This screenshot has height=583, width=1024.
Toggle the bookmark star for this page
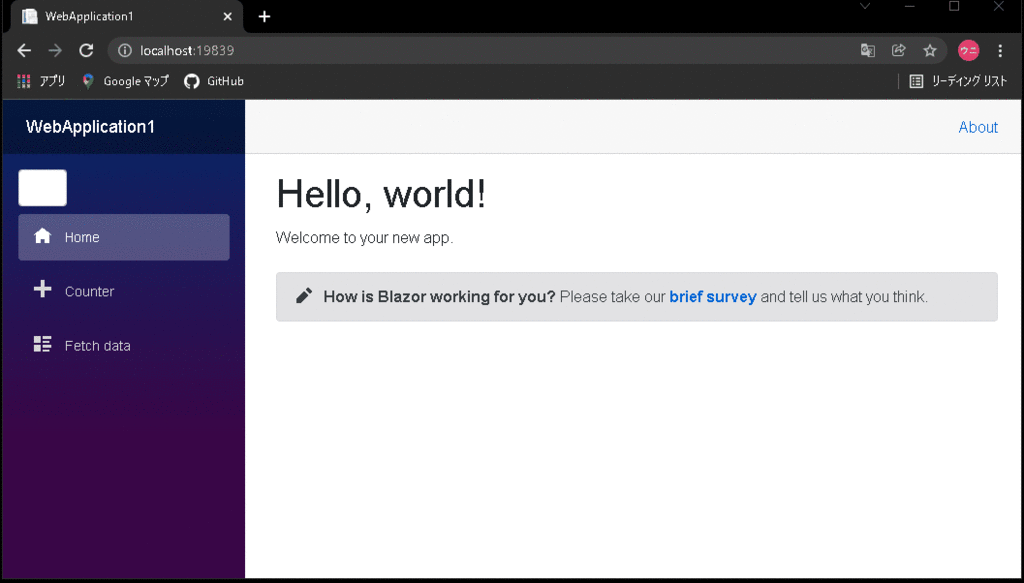932,50
